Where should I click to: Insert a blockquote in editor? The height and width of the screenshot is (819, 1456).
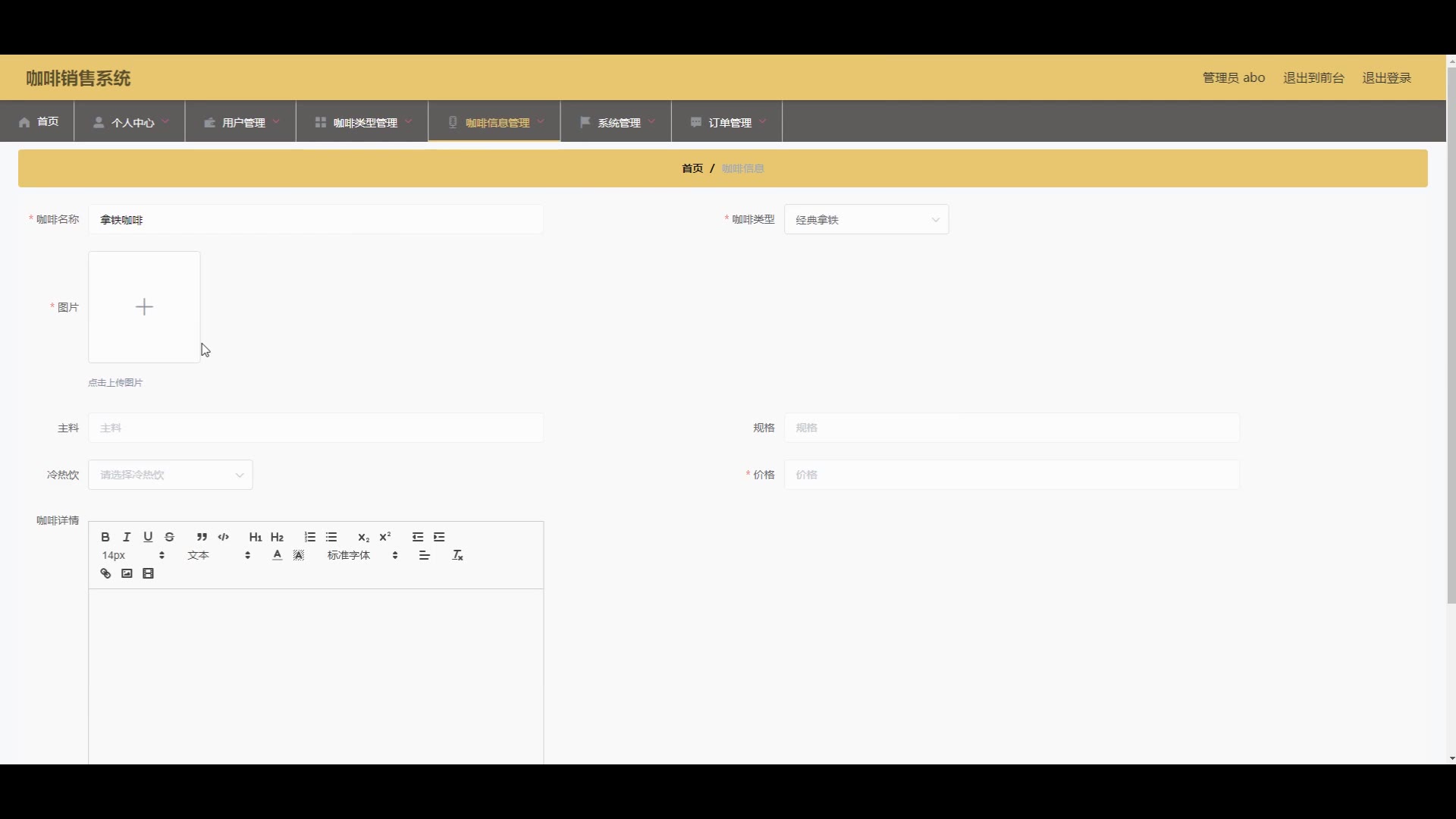pyautogui.click(x=202, y=537)
